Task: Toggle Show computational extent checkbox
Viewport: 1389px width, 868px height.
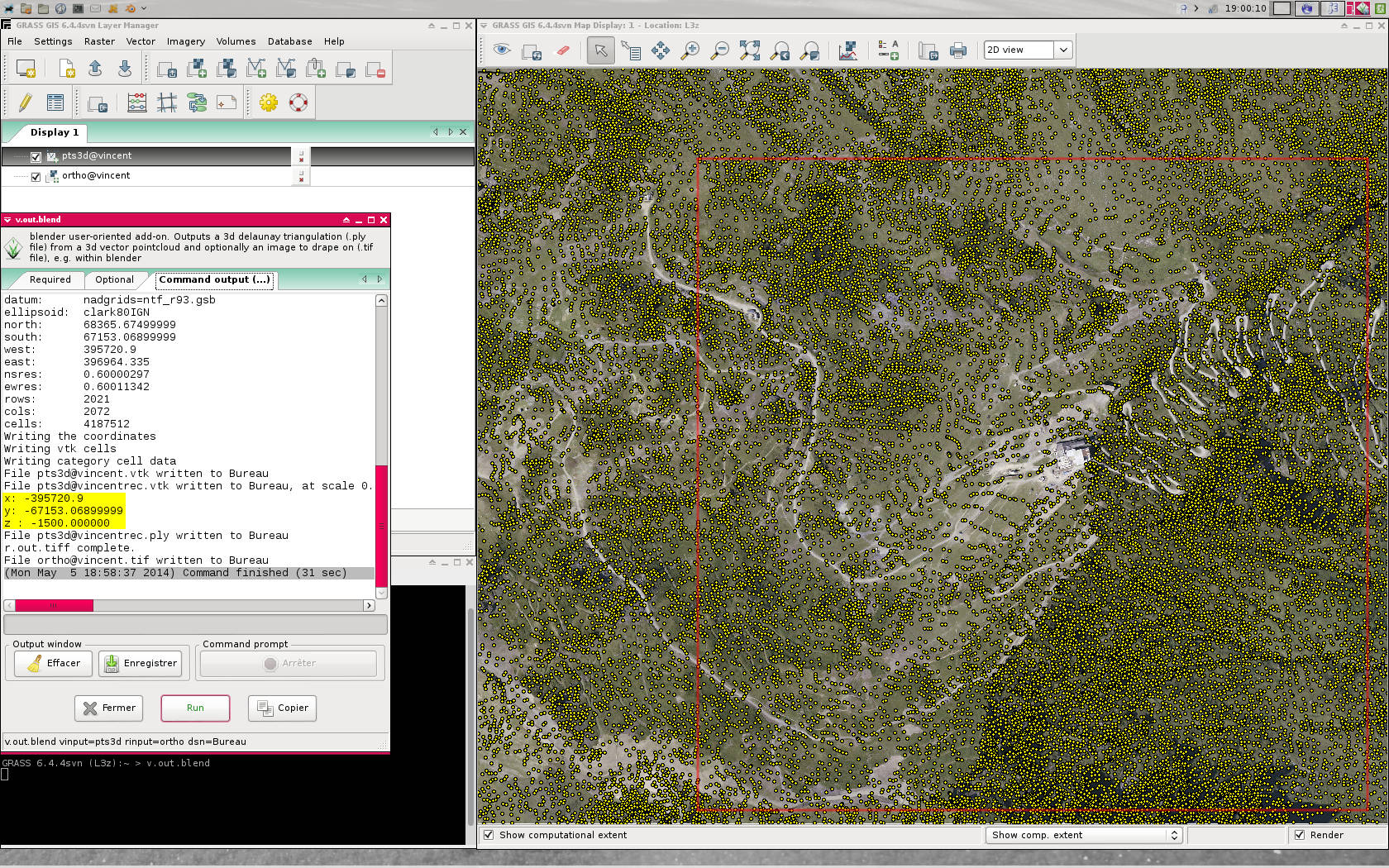Action: point(489,835)
